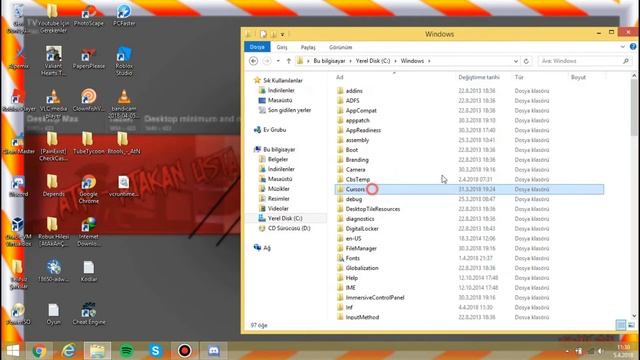Viewport: 640px width, 360px height.
Task: Open the Görünüm ribbon tab
Action: point(340,47)
